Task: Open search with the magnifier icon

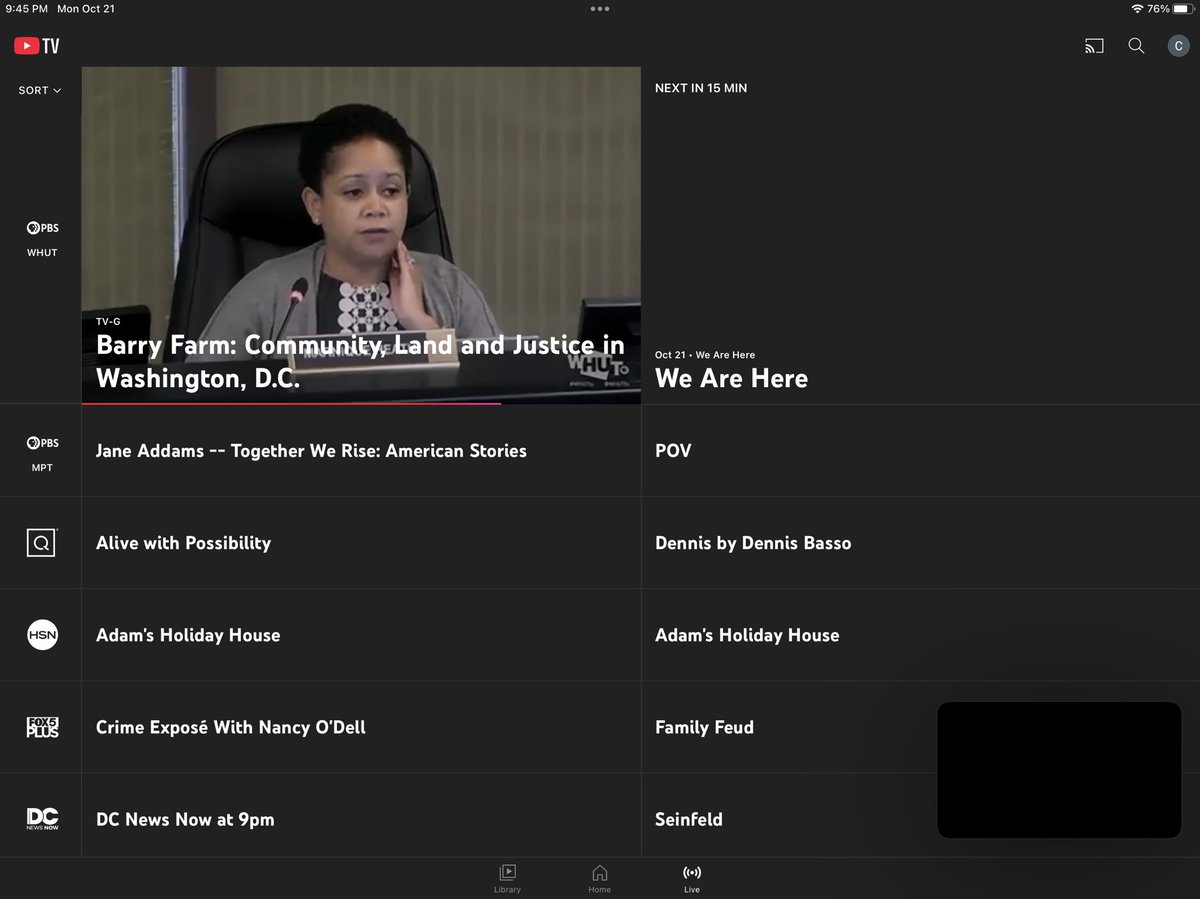Action: [1136, 46]
